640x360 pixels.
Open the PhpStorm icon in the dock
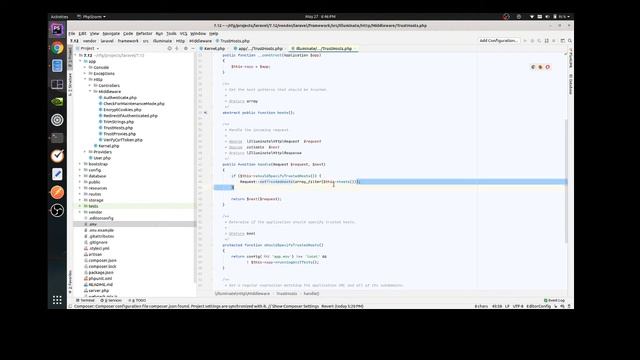(57, 29)
